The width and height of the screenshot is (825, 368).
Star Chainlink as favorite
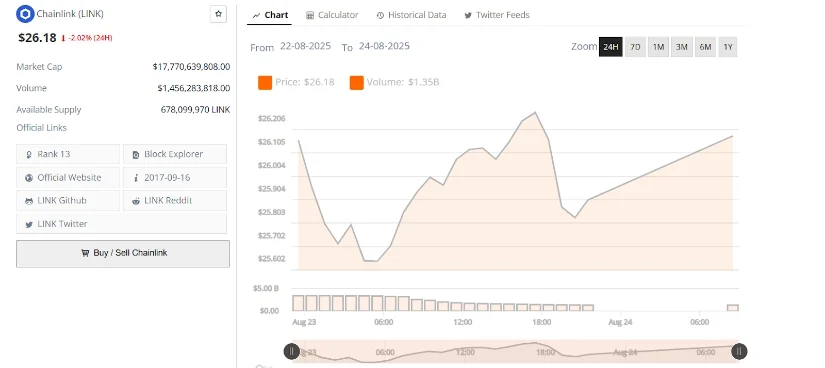[218, 14]
